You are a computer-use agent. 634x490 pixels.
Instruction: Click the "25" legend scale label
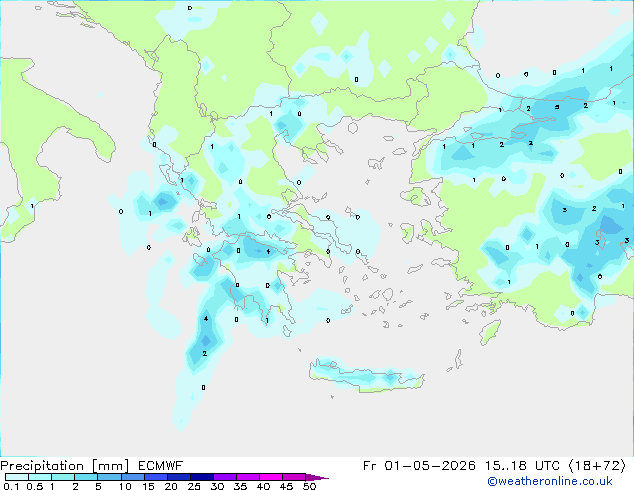click(194, 486)
